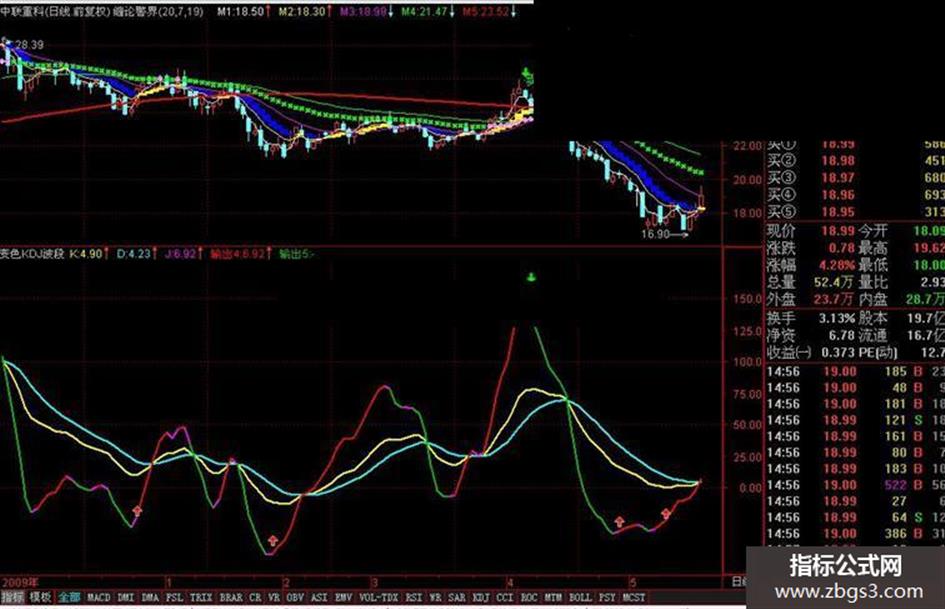Click the trade tick with volume 386
This screenshot has width=945, height=609.
click(x=895, y=534)
